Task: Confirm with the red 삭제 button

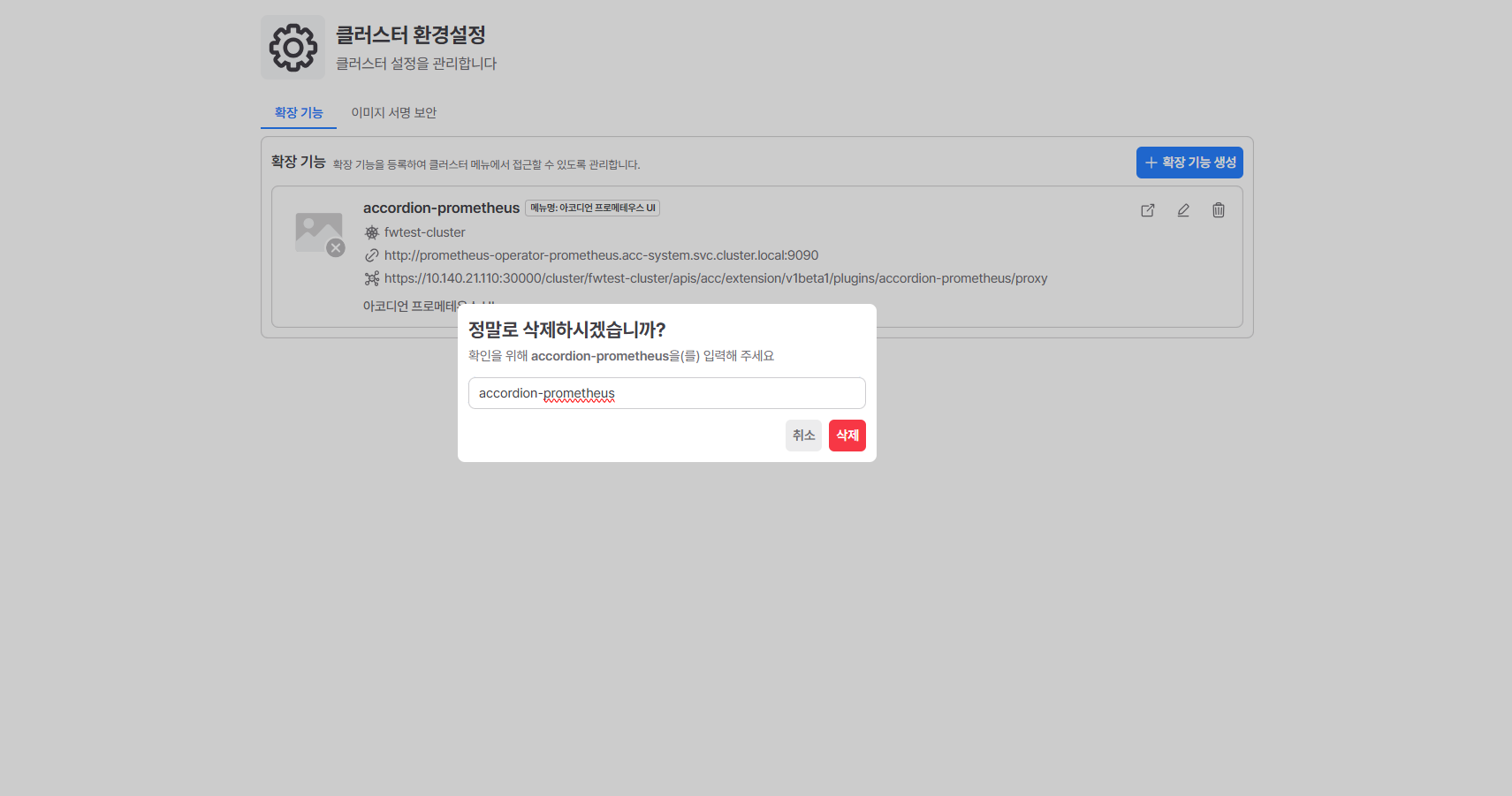Action: [847, 436]
